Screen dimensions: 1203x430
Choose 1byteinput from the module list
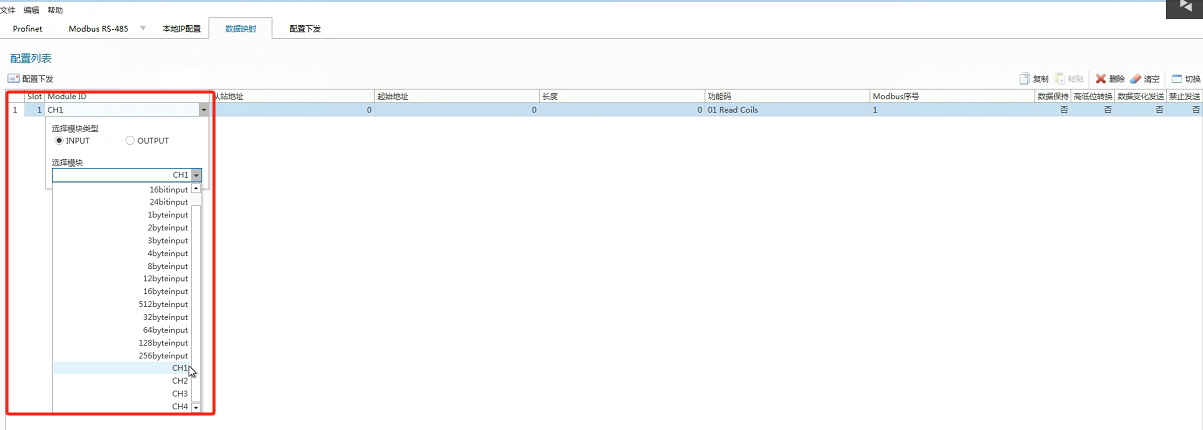[122, 215]
